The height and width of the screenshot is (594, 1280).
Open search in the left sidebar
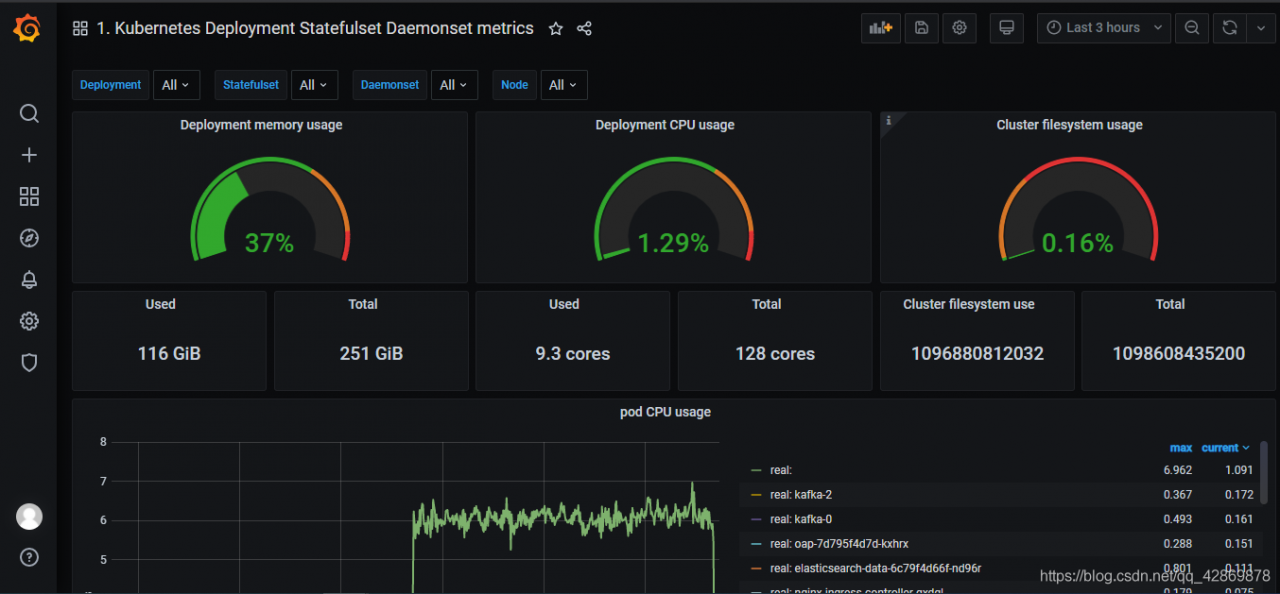[29, 113]
